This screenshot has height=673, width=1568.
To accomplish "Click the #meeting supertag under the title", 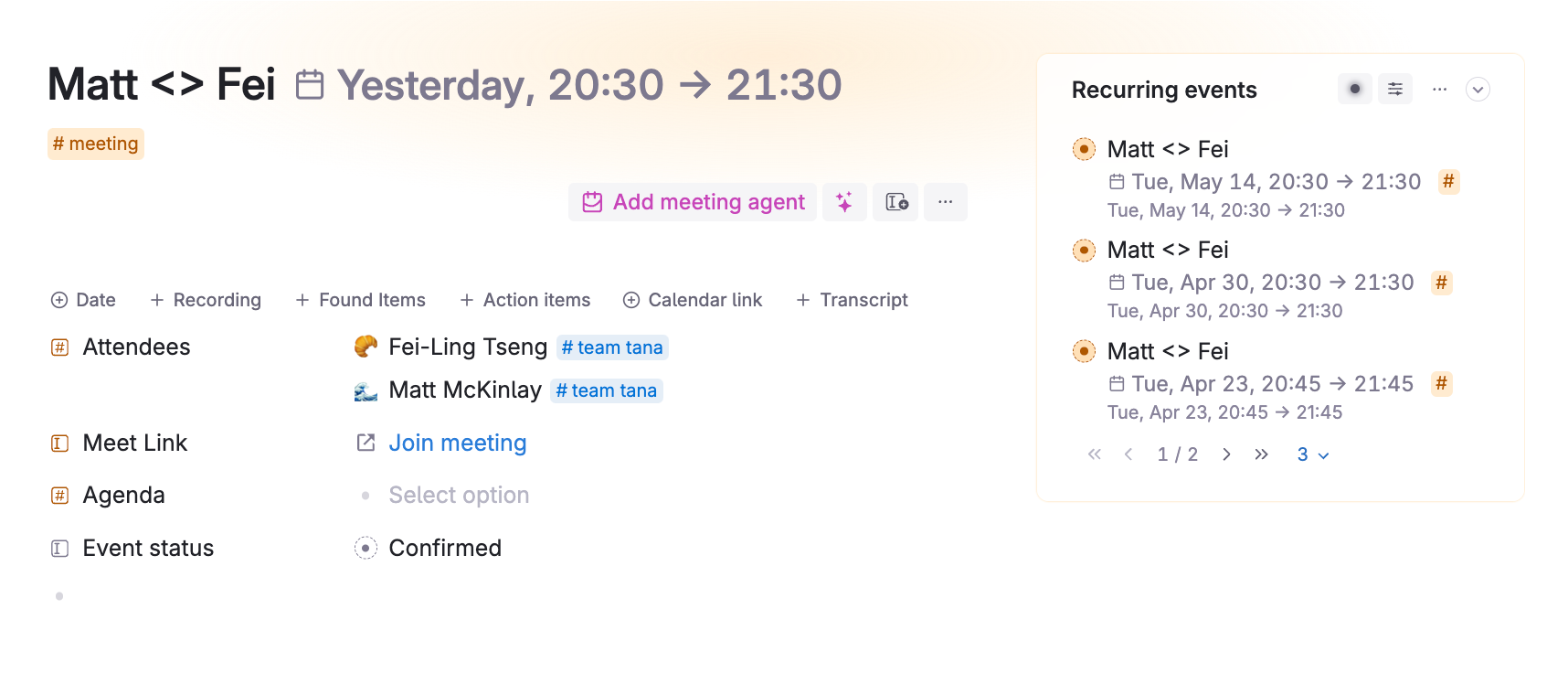I will pyautogui.click(x=96, y=144).
